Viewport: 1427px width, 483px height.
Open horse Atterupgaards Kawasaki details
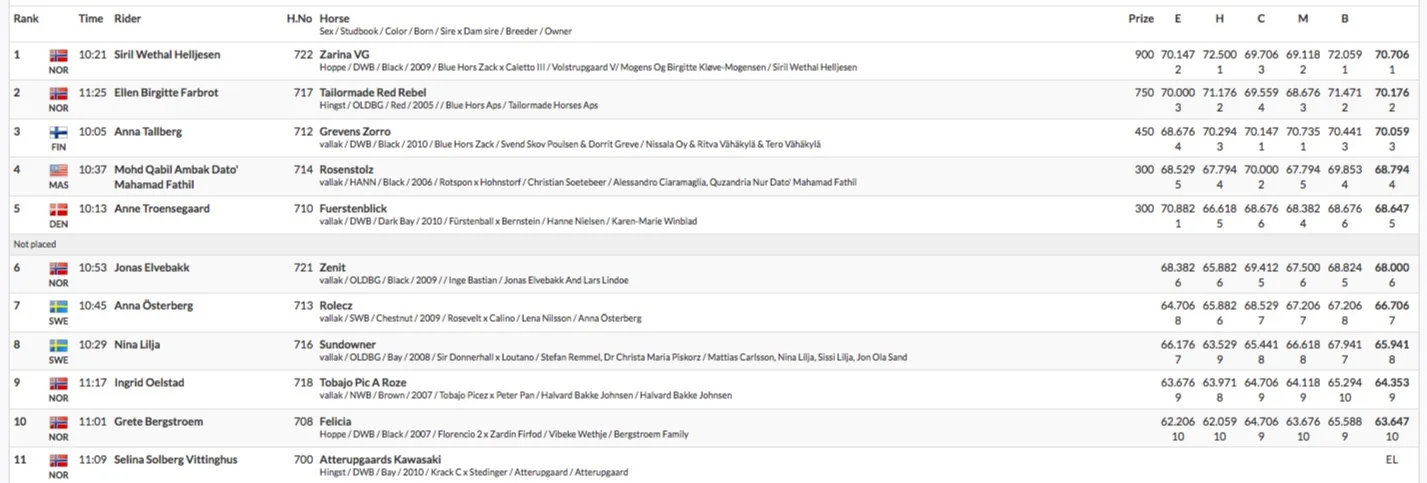coord(381,460)
